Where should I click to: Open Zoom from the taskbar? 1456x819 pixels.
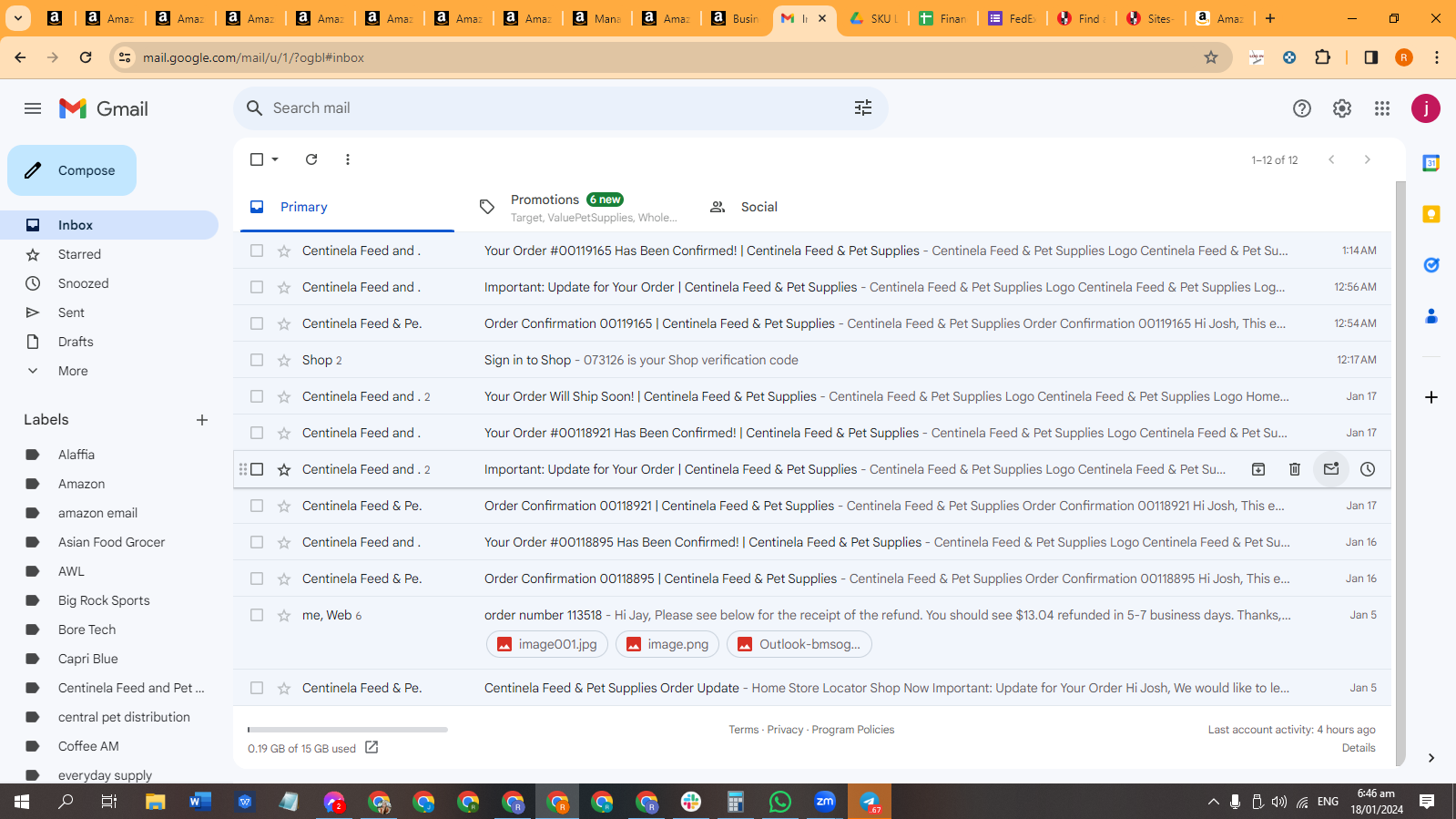click(x=825, y=802)
